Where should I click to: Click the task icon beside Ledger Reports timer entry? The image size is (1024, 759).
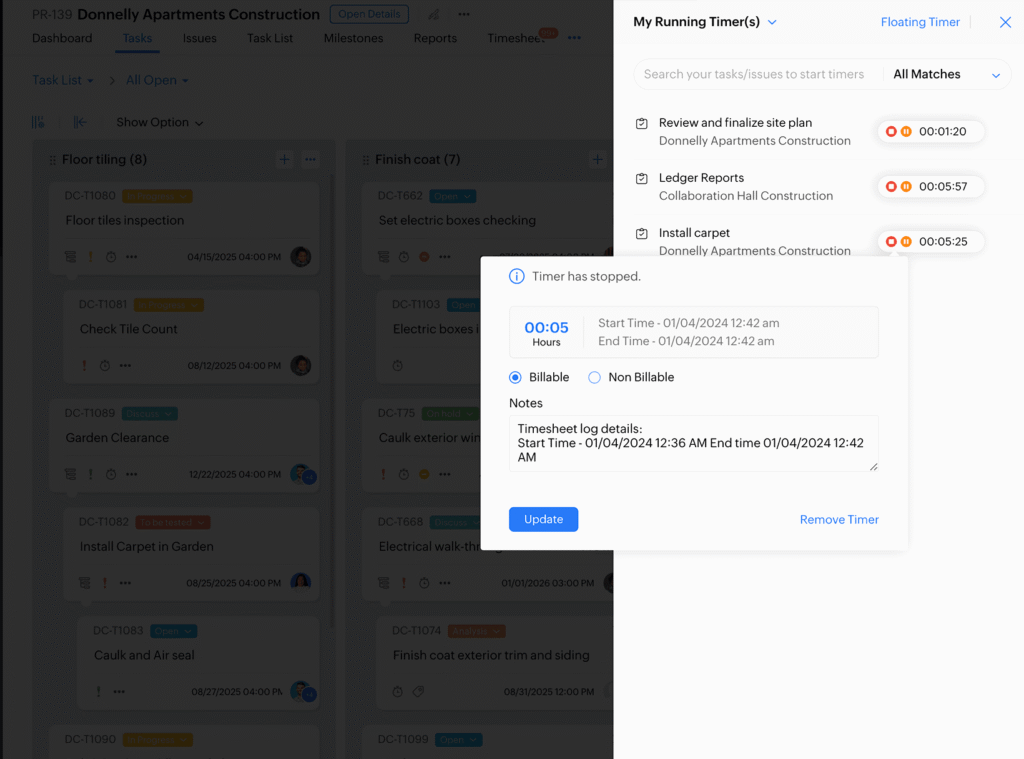tap(642, 178)
